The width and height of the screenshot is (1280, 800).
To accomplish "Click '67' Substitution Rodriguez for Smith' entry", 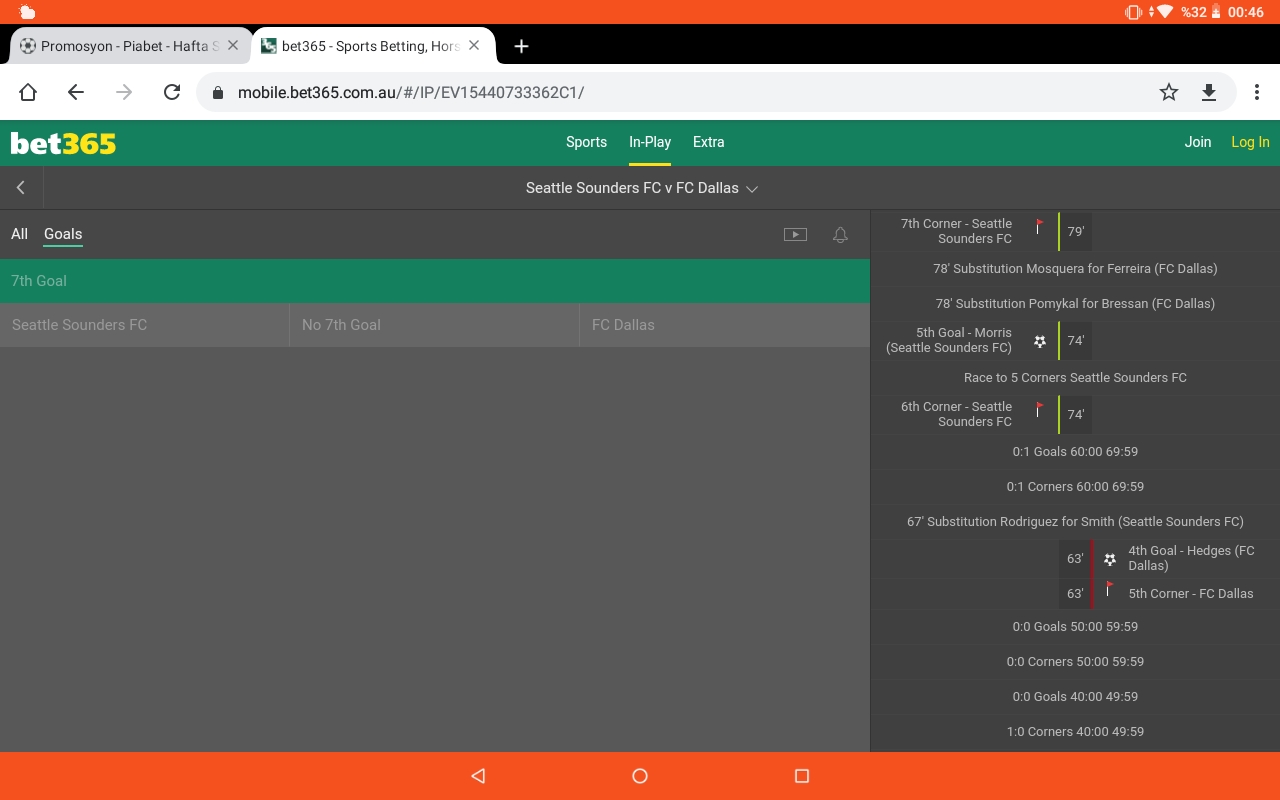I will click(1075, 522).
